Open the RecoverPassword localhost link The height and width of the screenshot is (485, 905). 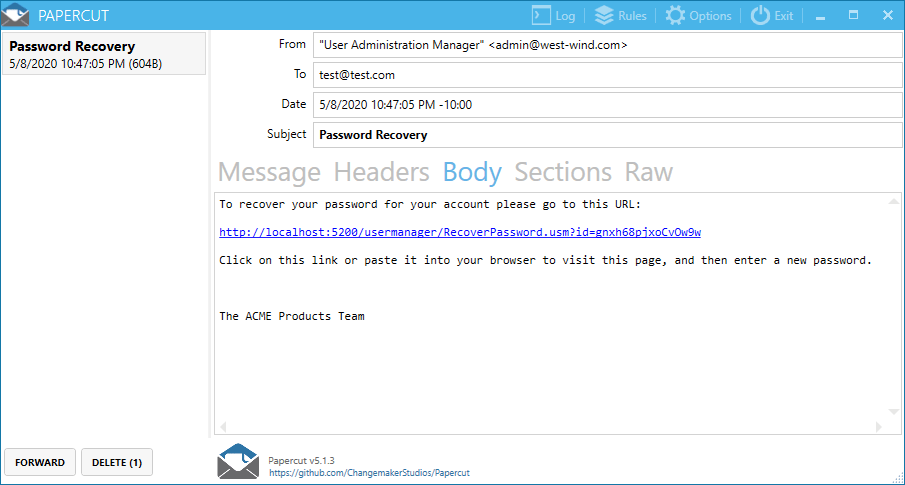coord(460,232)
